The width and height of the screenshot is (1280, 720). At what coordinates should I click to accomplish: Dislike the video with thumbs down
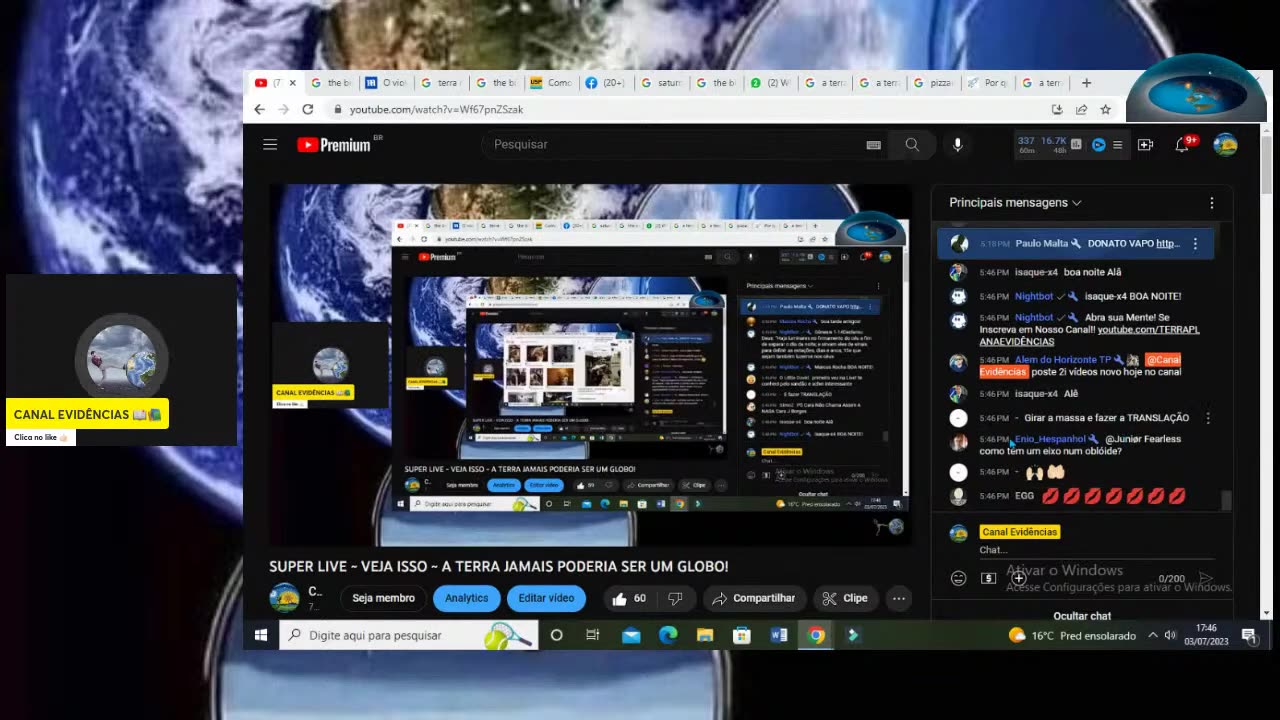[x=675, y=599]
